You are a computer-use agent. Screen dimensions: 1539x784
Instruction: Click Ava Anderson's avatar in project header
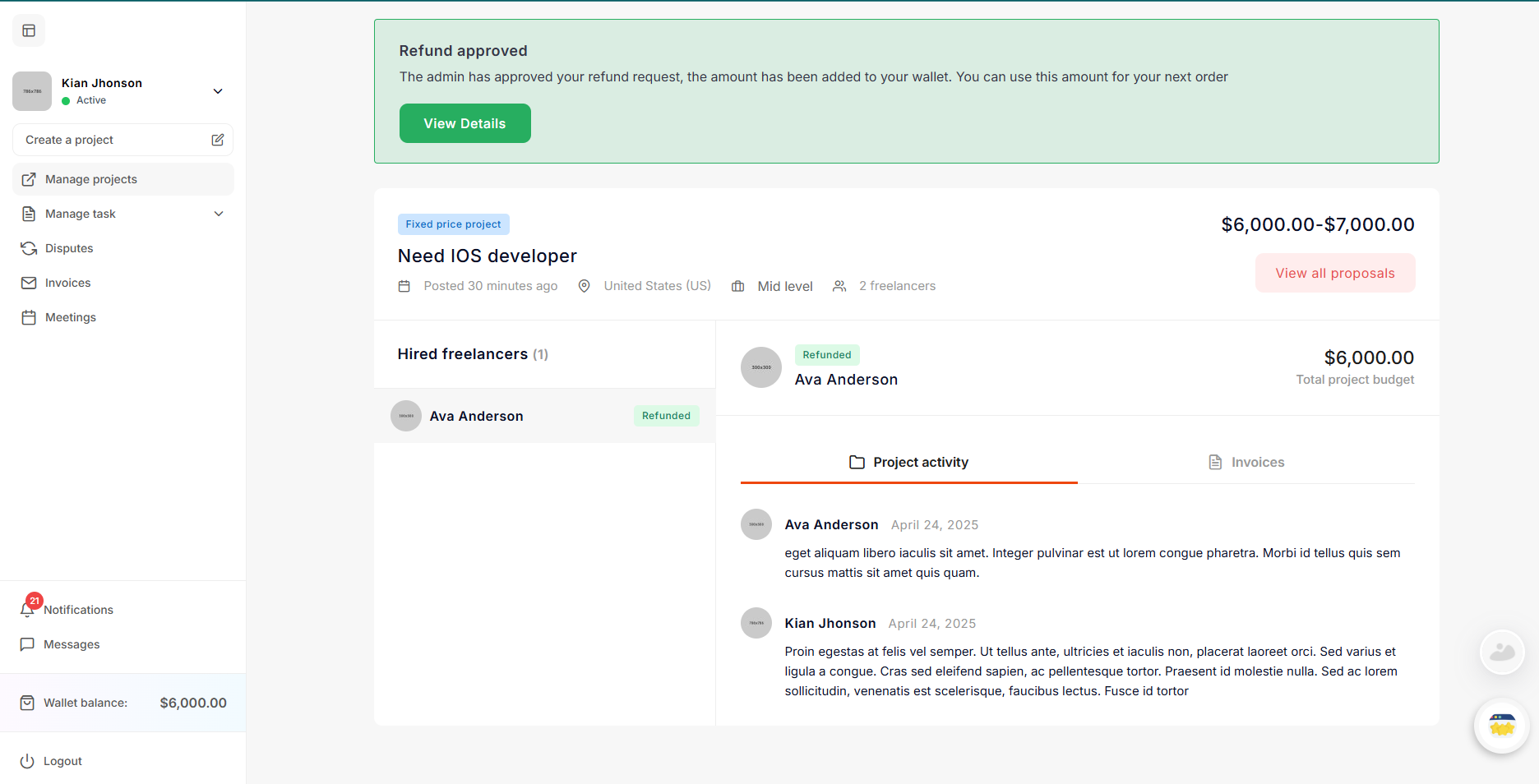pos(760,367)
